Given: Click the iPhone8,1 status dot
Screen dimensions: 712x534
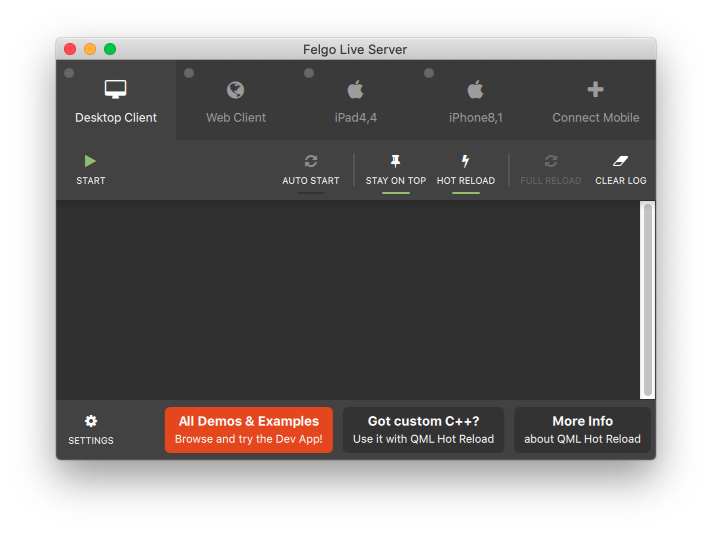Looking at the screenshot, I should [429, 73].
